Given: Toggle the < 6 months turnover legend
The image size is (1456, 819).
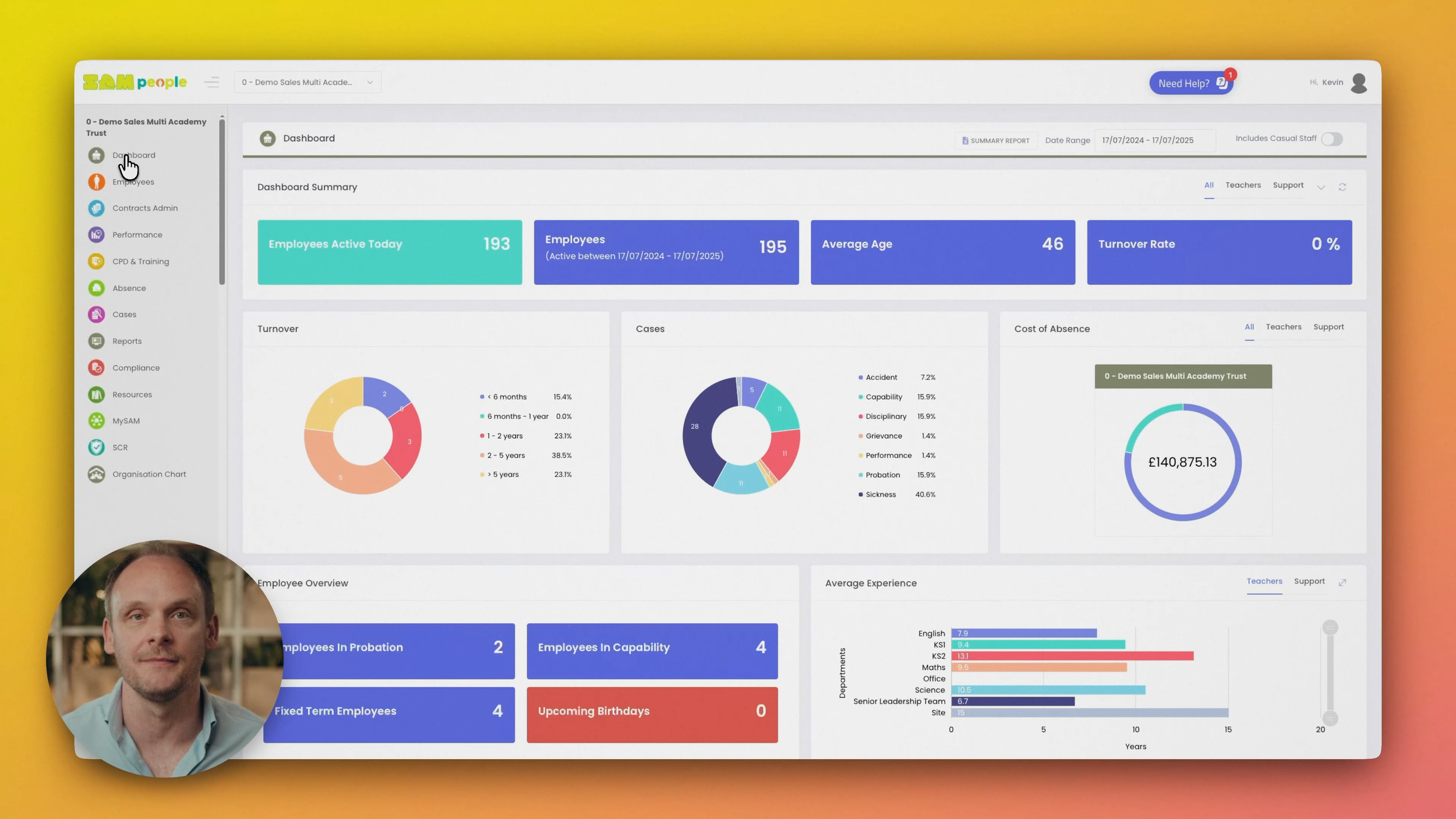Looking at the screenshot, I should point(506,397).
